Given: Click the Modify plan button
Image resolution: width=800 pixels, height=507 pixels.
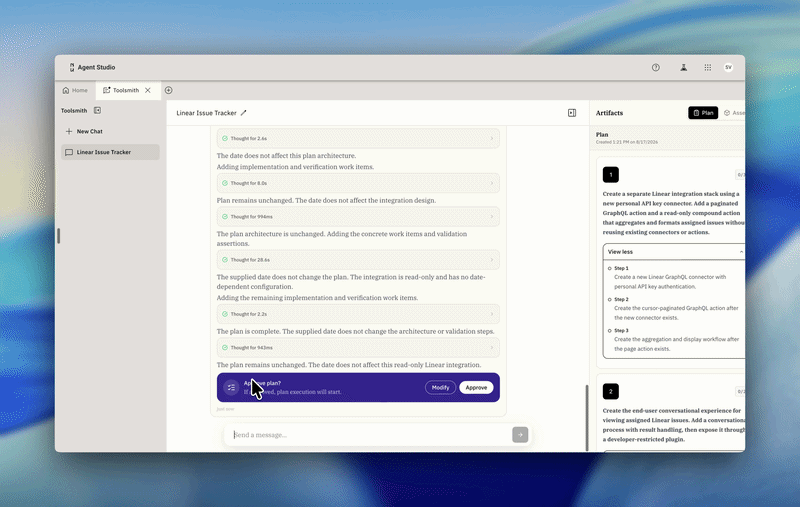Looking at the screenshot, I should point(440,388).
